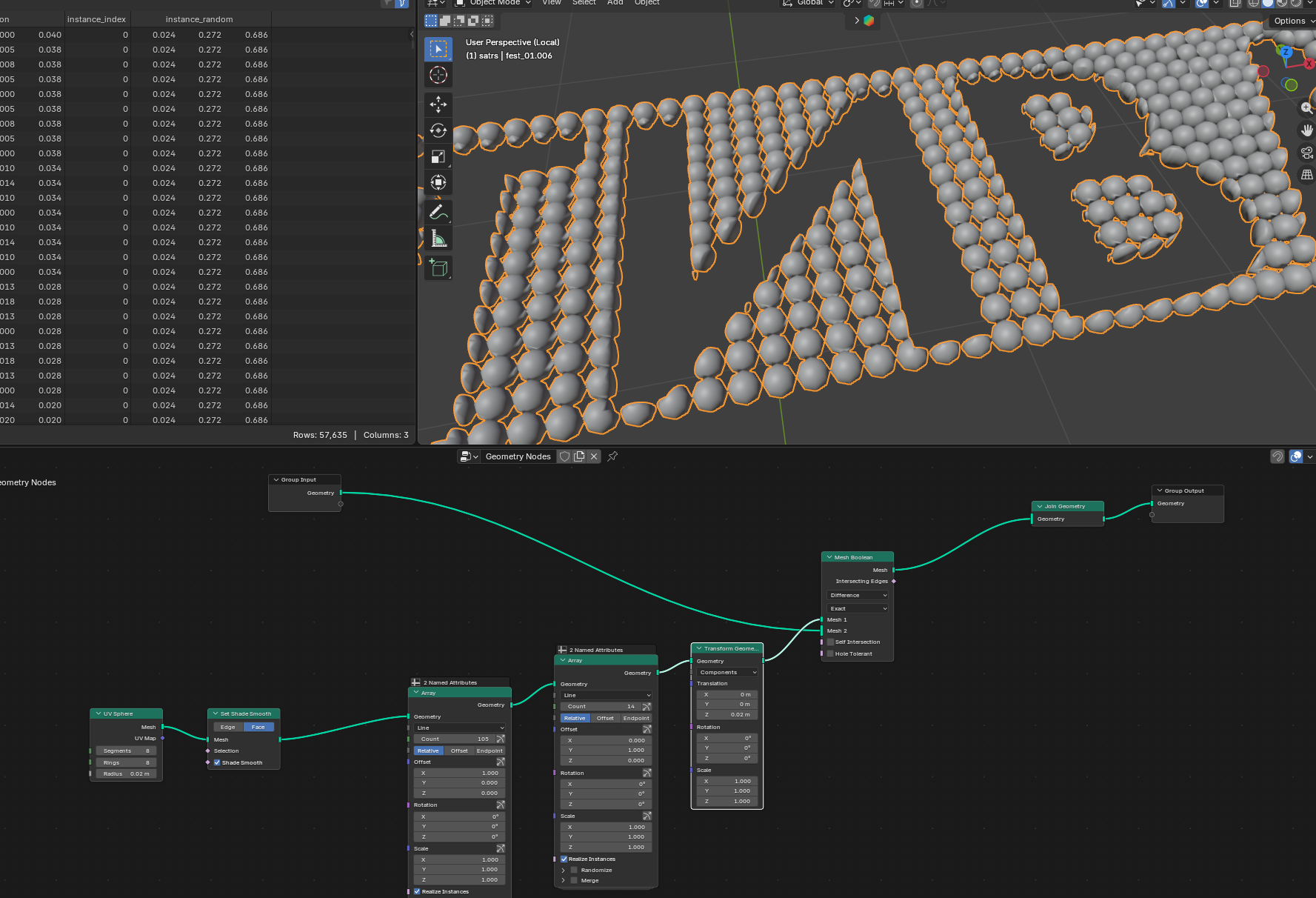Select the Move tool in the viewport toolbar
The height and width of the screenshot is (898, 1316).
tap(438, 104)
